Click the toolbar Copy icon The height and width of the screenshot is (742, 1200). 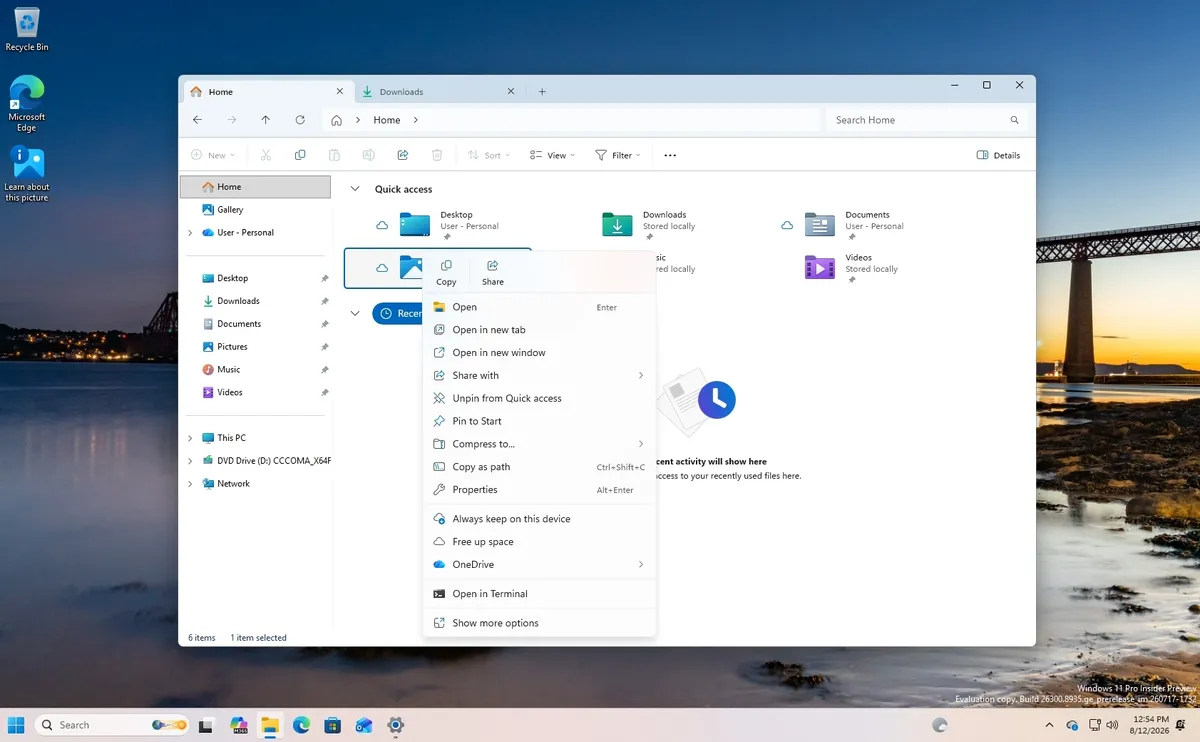coord(300,155)
